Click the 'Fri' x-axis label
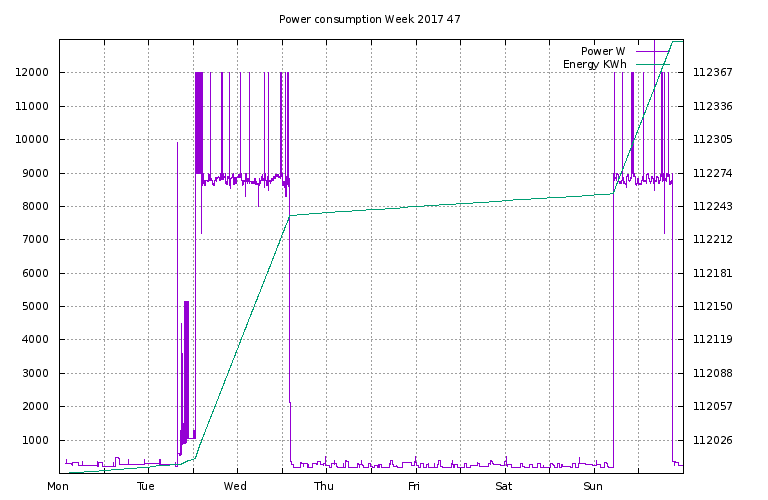The width and height of the screenshot is (768, 500). (x=414, y=486)
